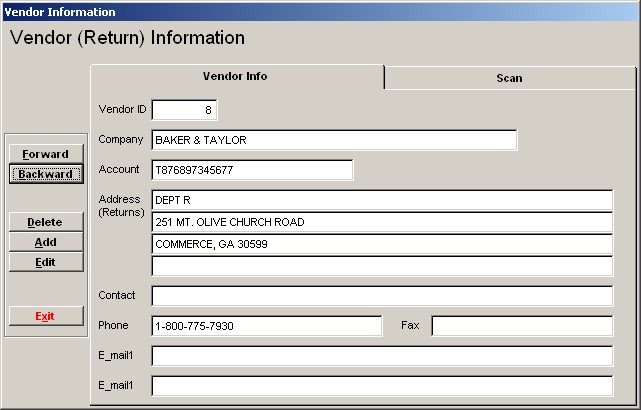Click the Vendor ID label
The width and height of the screenshot is (641, 410).
pyautogui.click(x=122, y=109)
